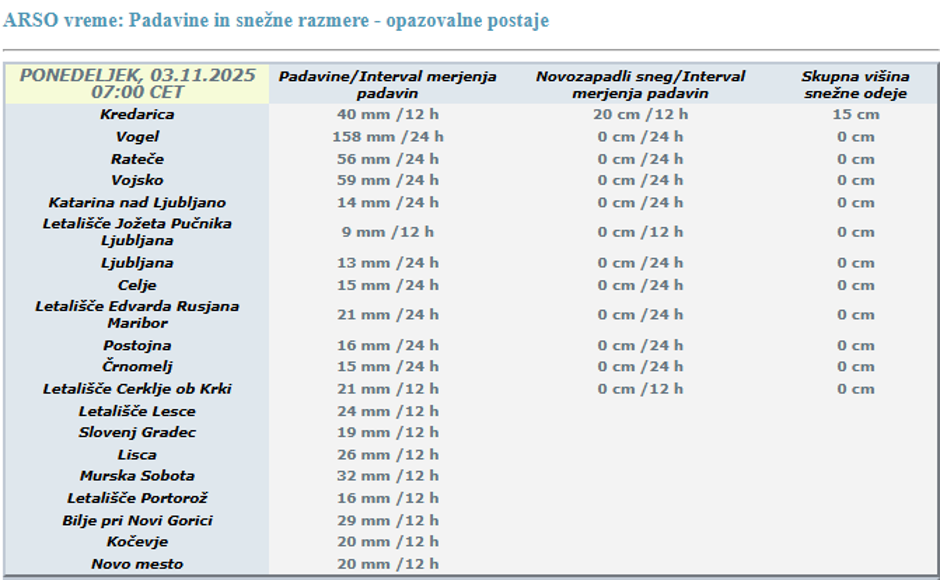Click Letališče Edvarda Rusjana Maribor station name

(137, 315)
